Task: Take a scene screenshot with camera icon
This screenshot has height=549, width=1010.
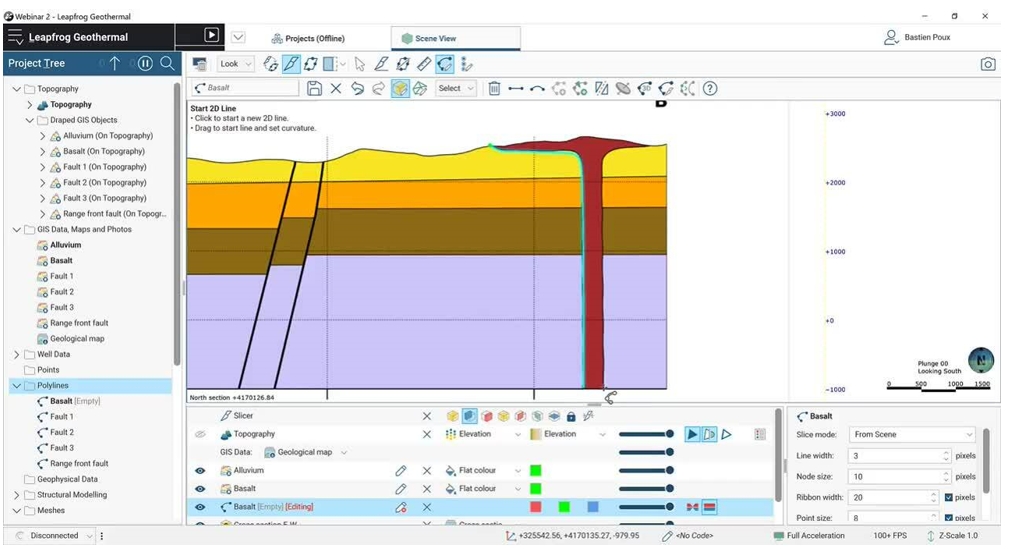Action: [x=987, y=64]
